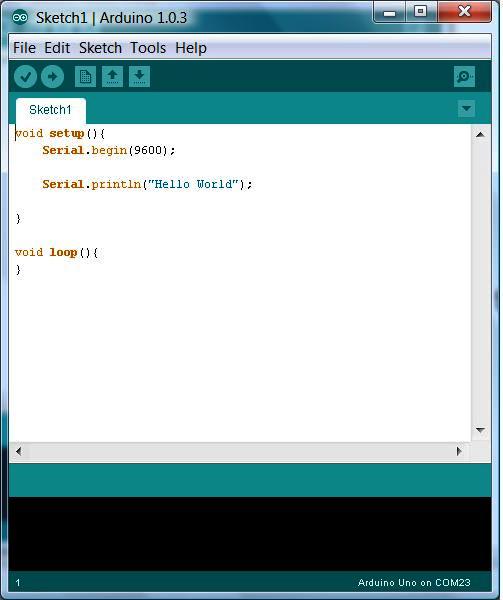Viewport: 503px width, 600px height.
Task: Click the void loop() line
Action: point(56,253)
